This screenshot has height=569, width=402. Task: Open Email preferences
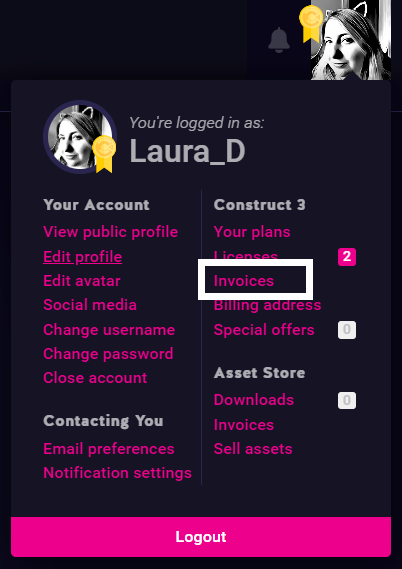tap(109, 449)
